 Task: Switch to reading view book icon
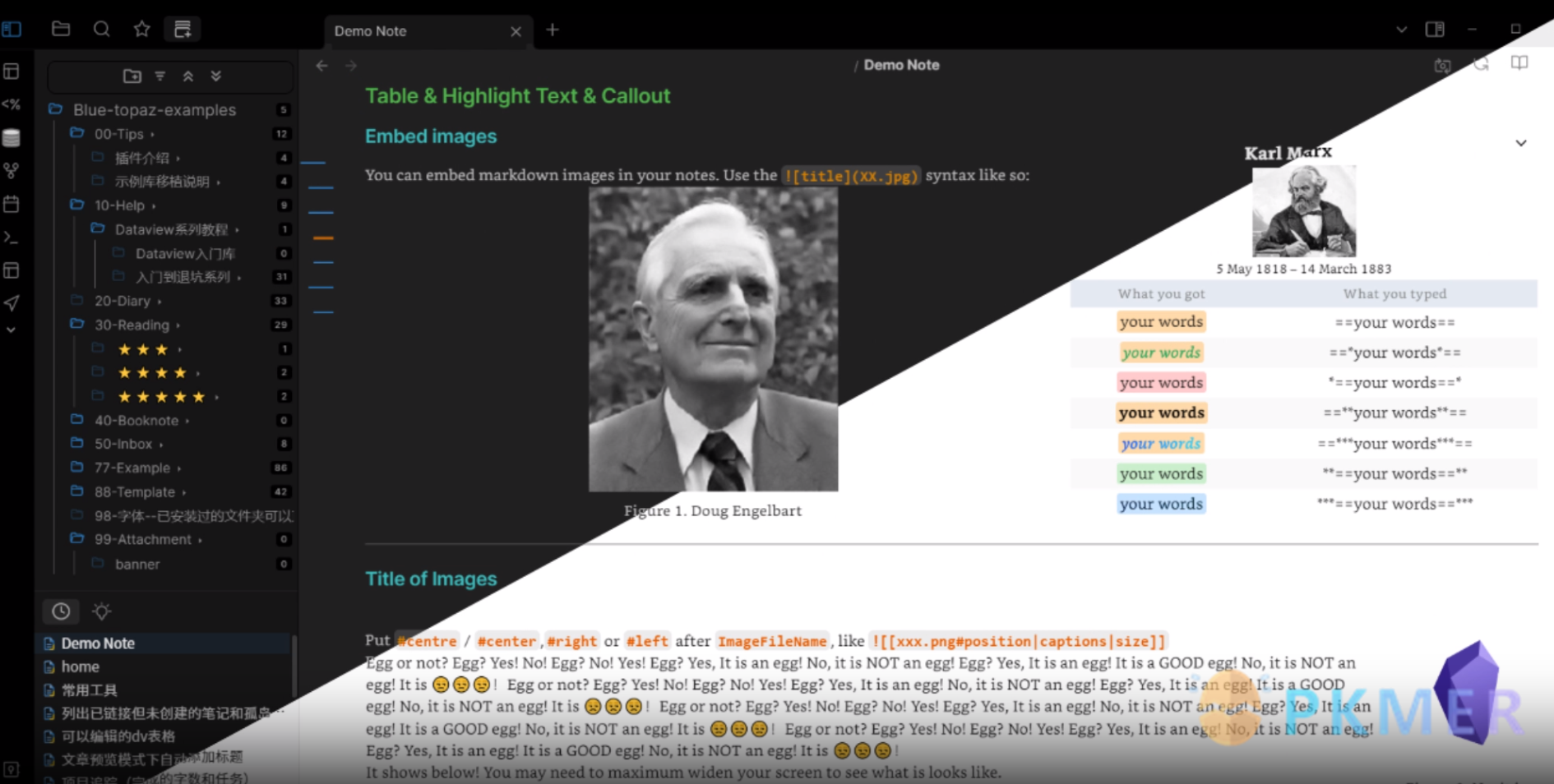[x=1519, y=64]
